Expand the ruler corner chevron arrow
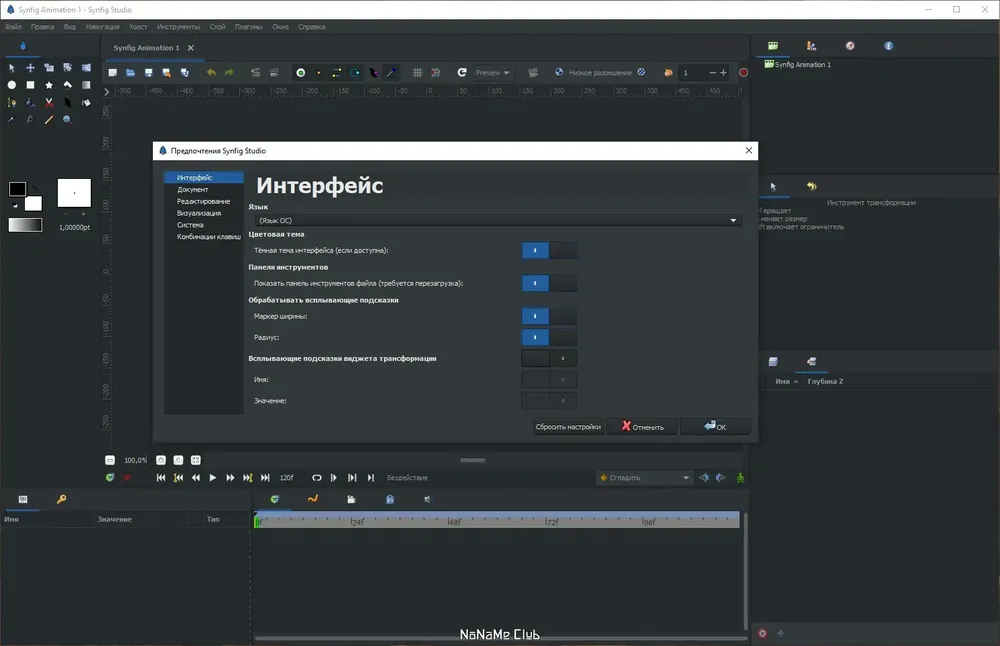Screen dimensions: 1000x646 pos(107,92)
